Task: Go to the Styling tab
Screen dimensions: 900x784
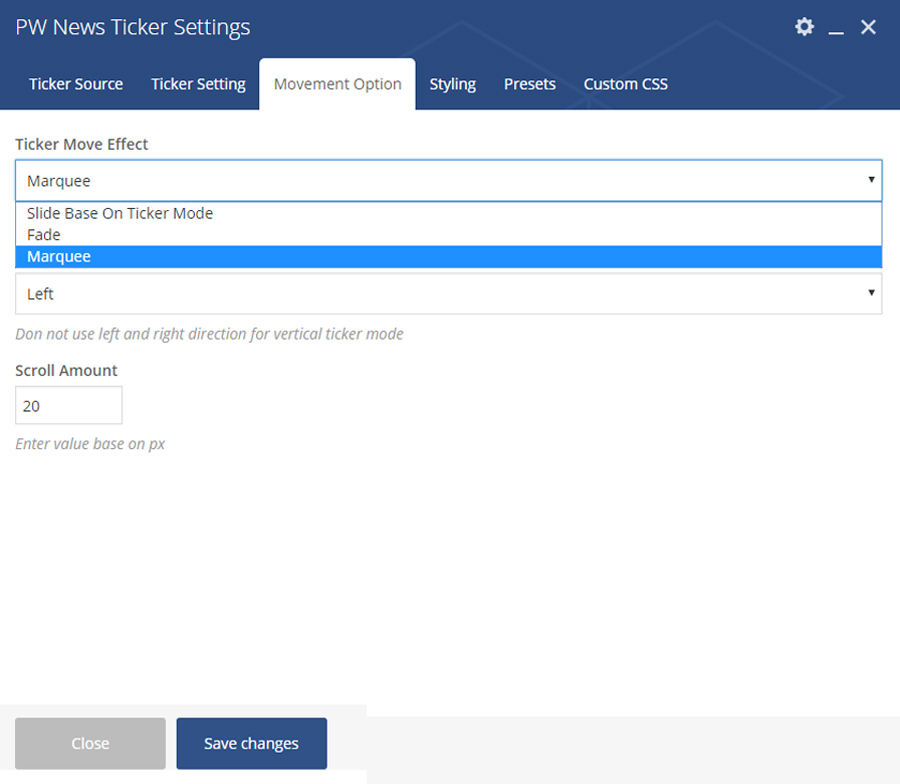Action: pyautogui.click(x=452, y=84)
